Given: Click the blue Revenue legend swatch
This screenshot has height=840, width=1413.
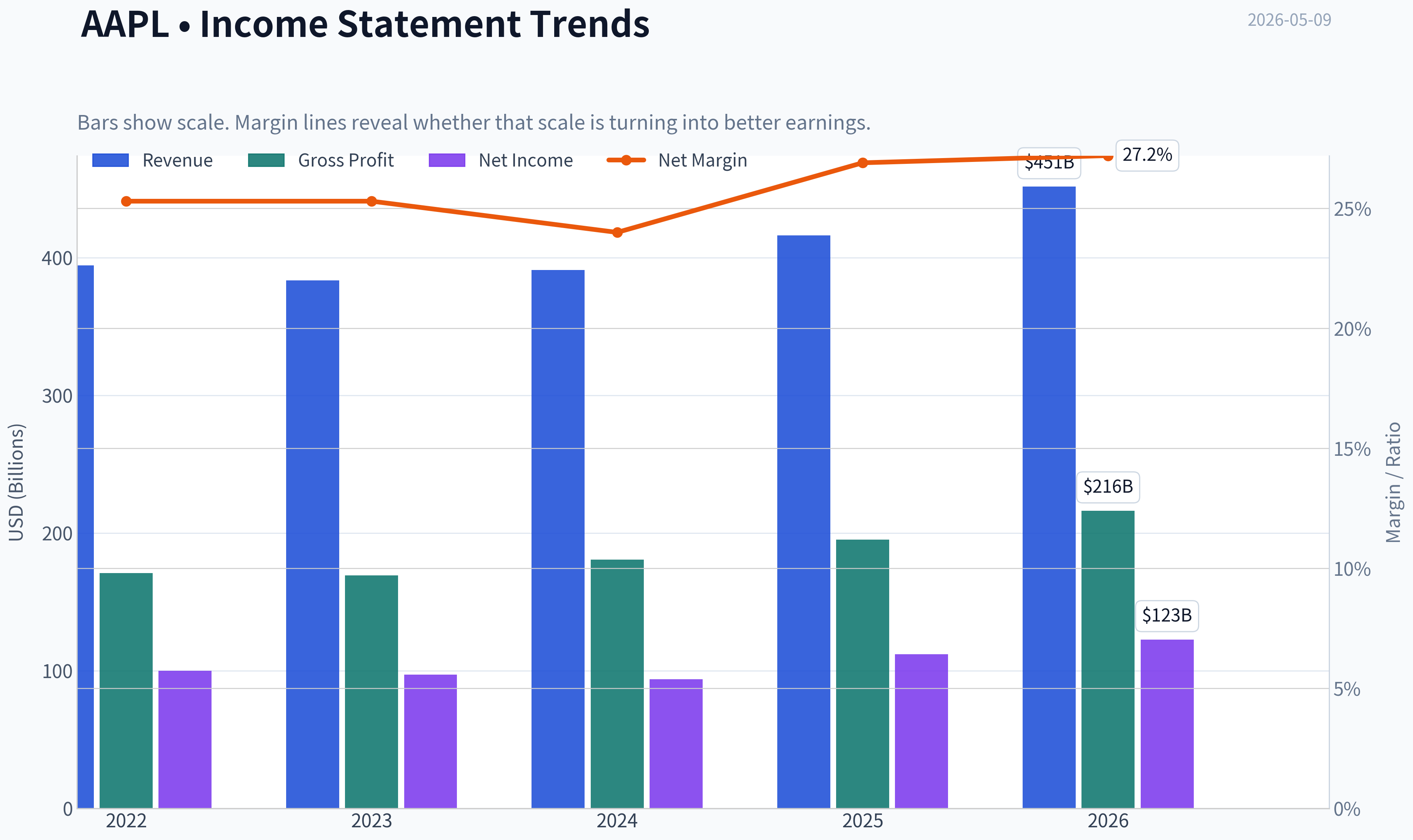Looking at the screenshot, I should [110, 160].
